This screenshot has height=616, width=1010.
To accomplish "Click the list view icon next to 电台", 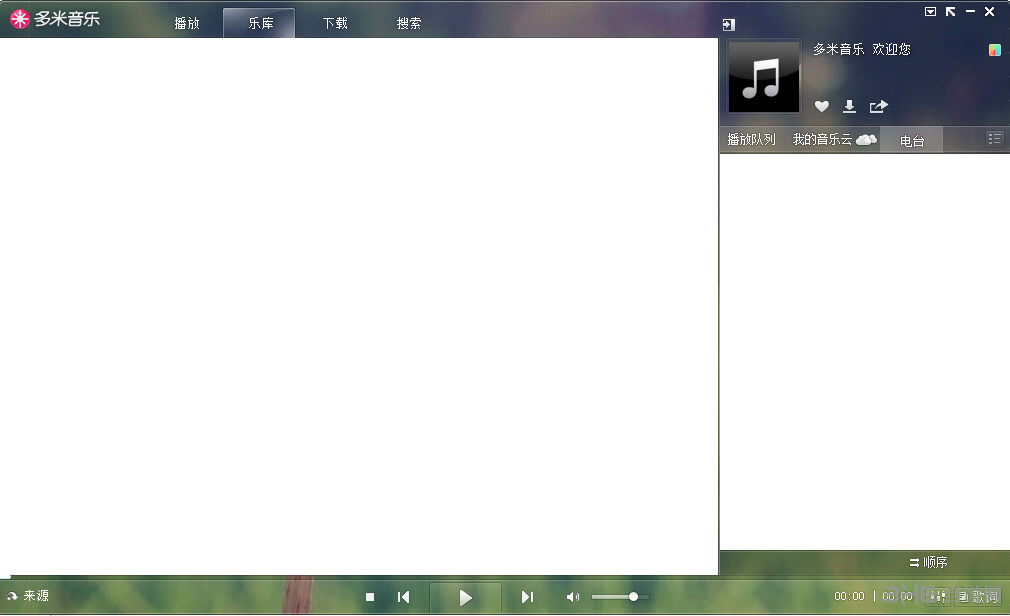I will pyautogui.click(x=994, y=139).
